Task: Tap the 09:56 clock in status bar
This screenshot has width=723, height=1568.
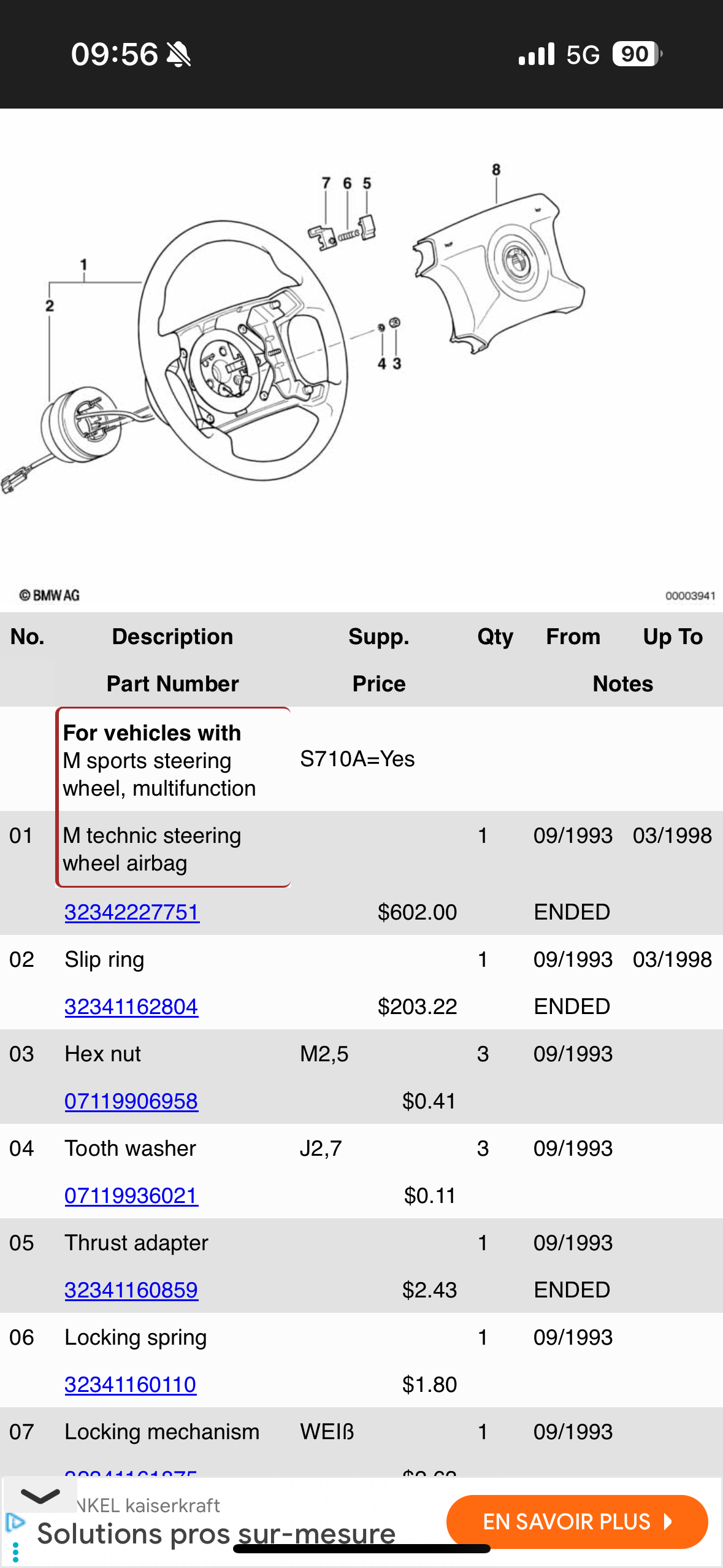Action: pos(115,54)
